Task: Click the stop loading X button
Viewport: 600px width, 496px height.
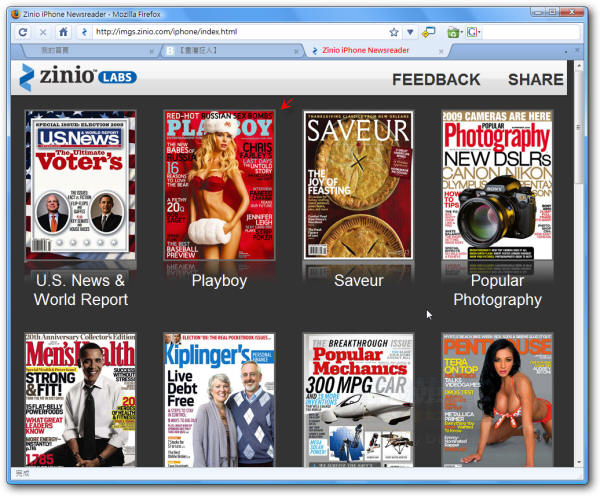Action: pos(43,32)
